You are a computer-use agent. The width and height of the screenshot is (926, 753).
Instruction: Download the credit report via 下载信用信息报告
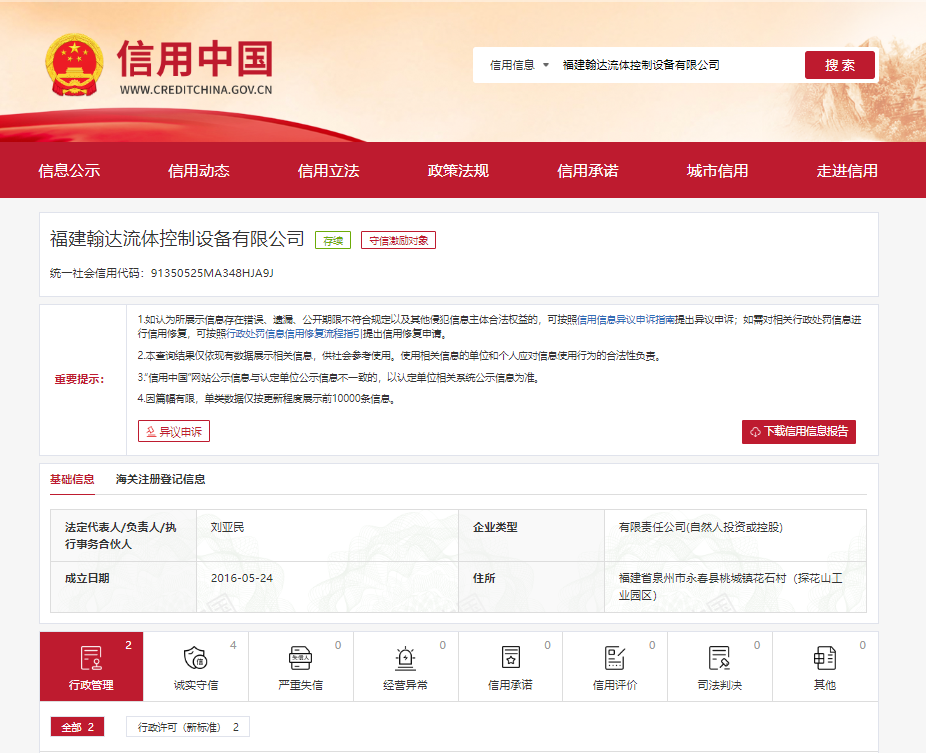coord(798,431)
